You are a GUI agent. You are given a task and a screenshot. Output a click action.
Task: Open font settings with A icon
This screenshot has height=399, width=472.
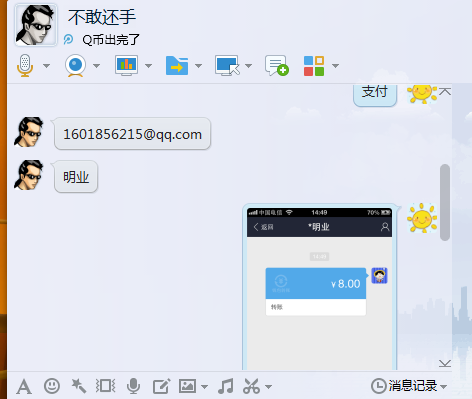pos(24,387)
